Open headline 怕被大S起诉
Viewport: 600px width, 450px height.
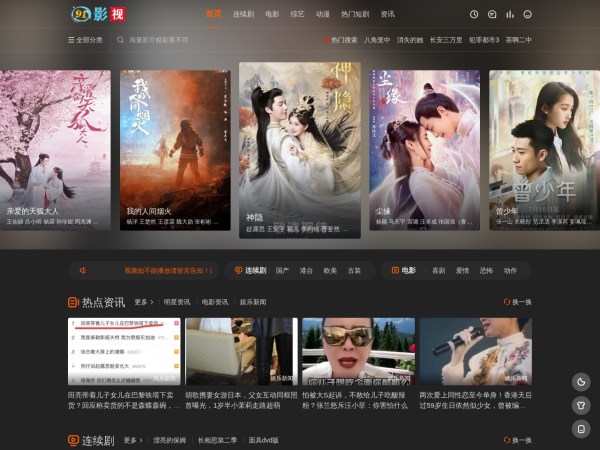(355, 400)
